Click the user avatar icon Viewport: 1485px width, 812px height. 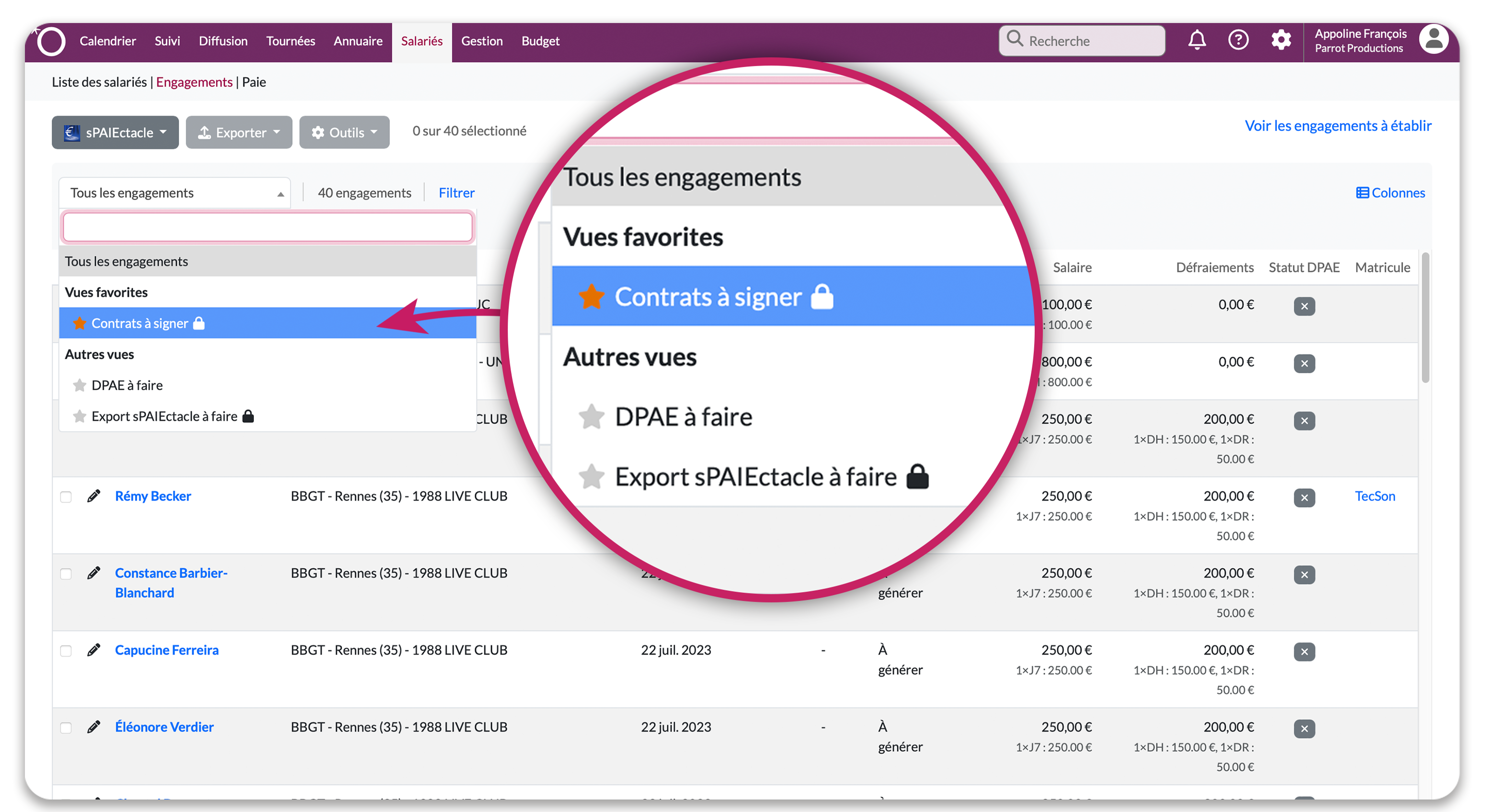click(x=1434, y=39)
